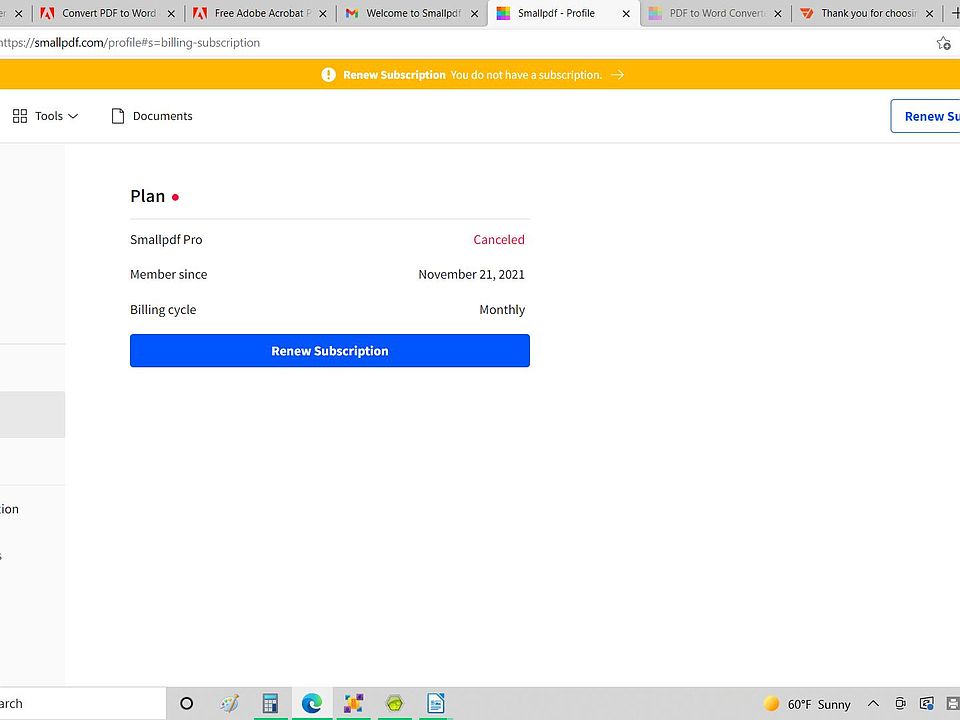Open LibreOffice Writer document on the taskbar
960x720 pixels.
(436, 703)
